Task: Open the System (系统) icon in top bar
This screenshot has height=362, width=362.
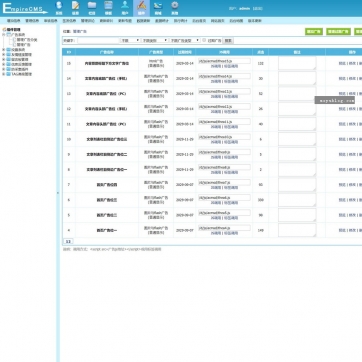Action: coord(59,8)
